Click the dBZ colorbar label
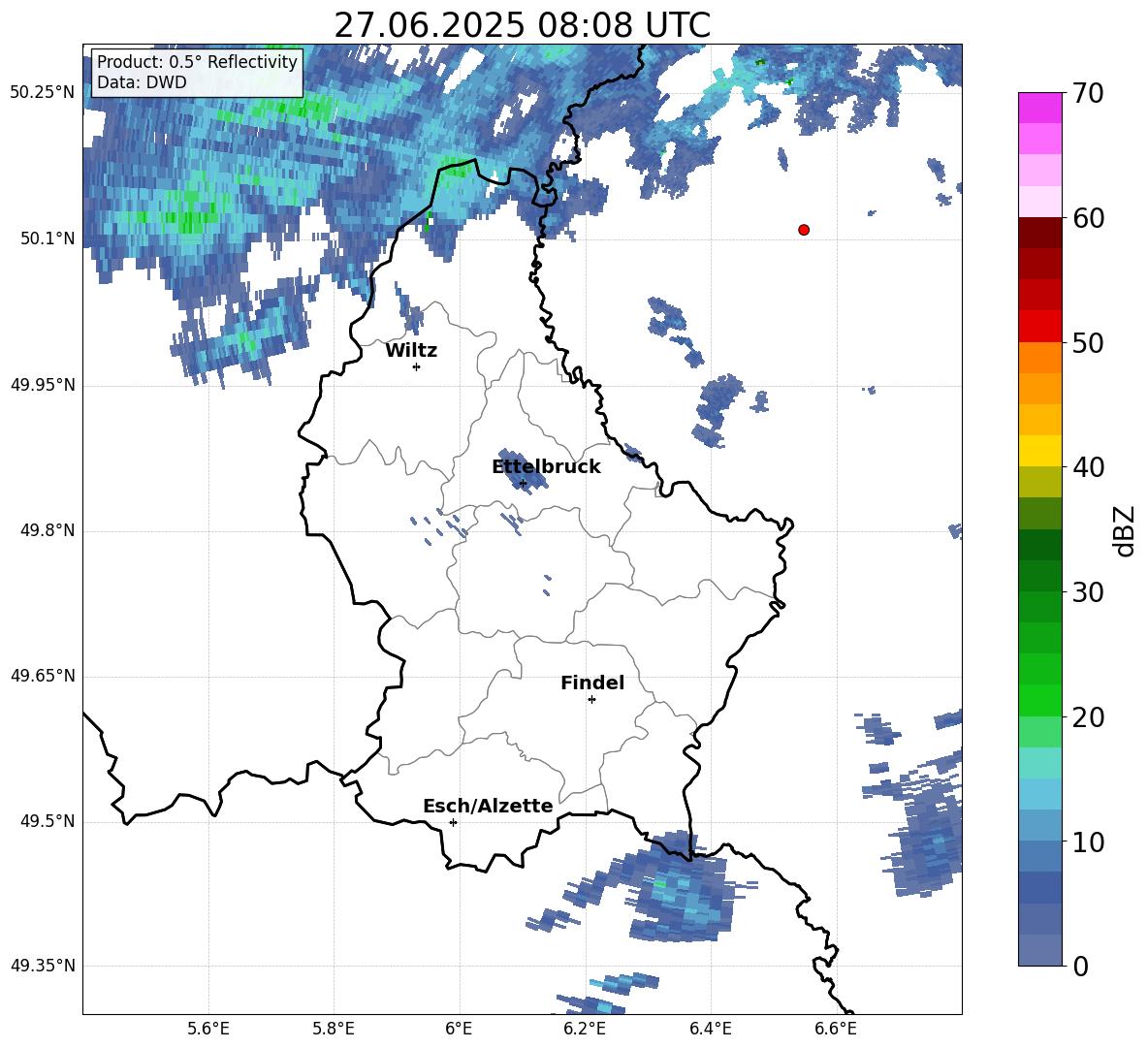 coord(1125,530)
